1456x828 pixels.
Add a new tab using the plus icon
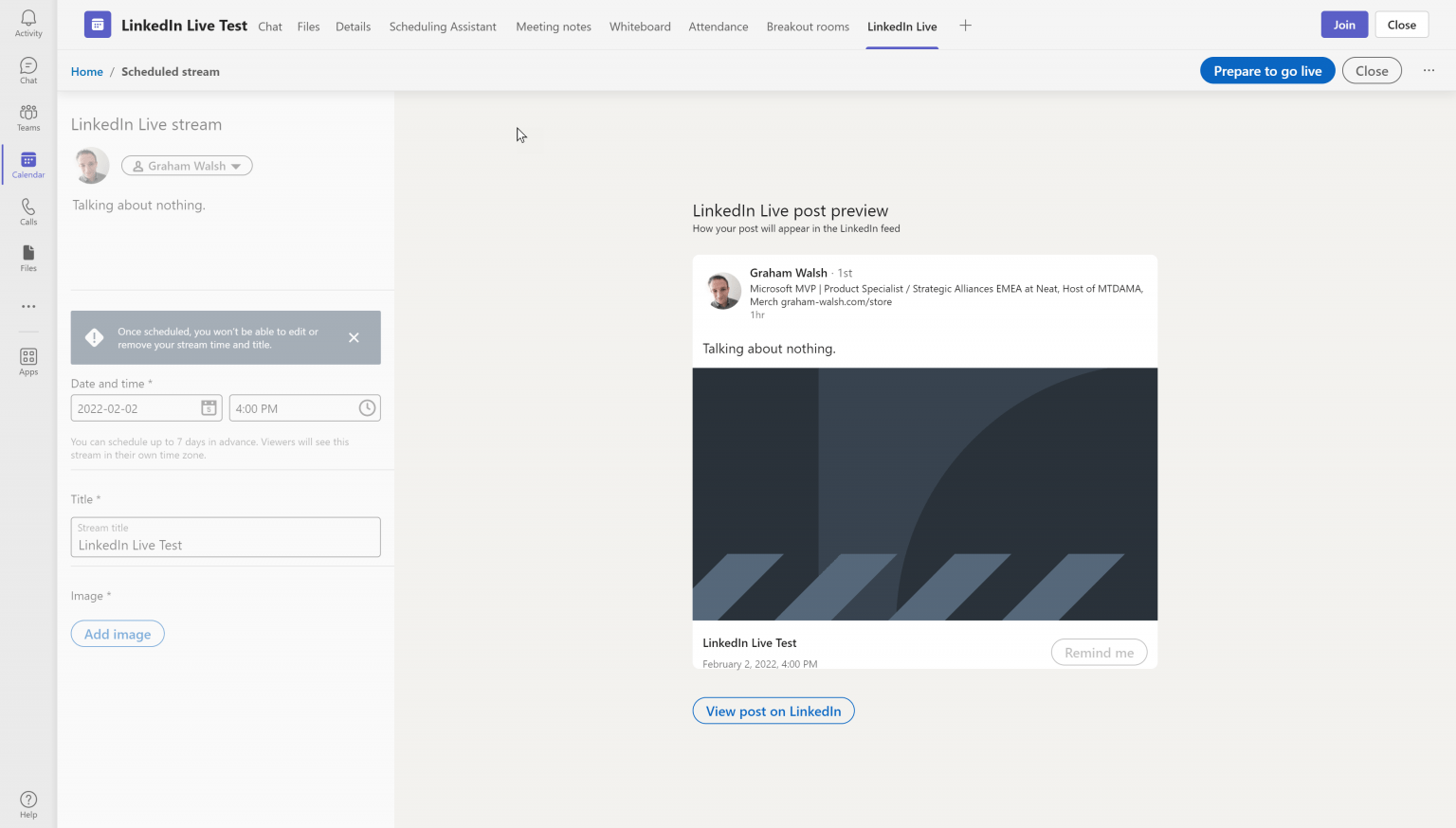click(x=965, y=26)
